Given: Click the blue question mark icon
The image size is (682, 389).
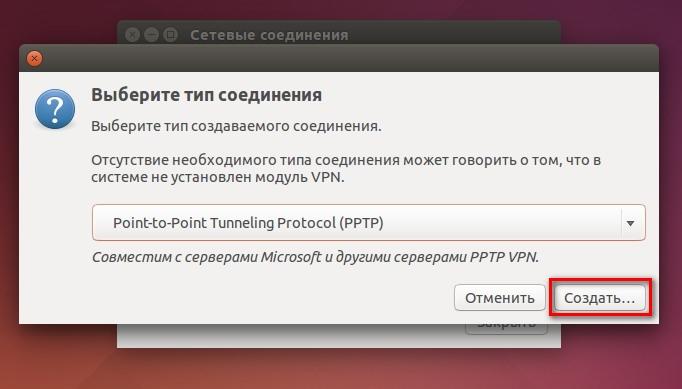Looking at the screenshot, I should click(x=55, y=109).
